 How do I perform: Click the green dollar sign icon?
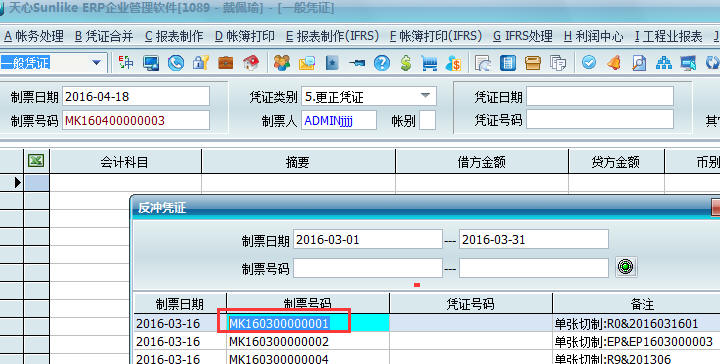pyautogui.click(x=406, y=63)
